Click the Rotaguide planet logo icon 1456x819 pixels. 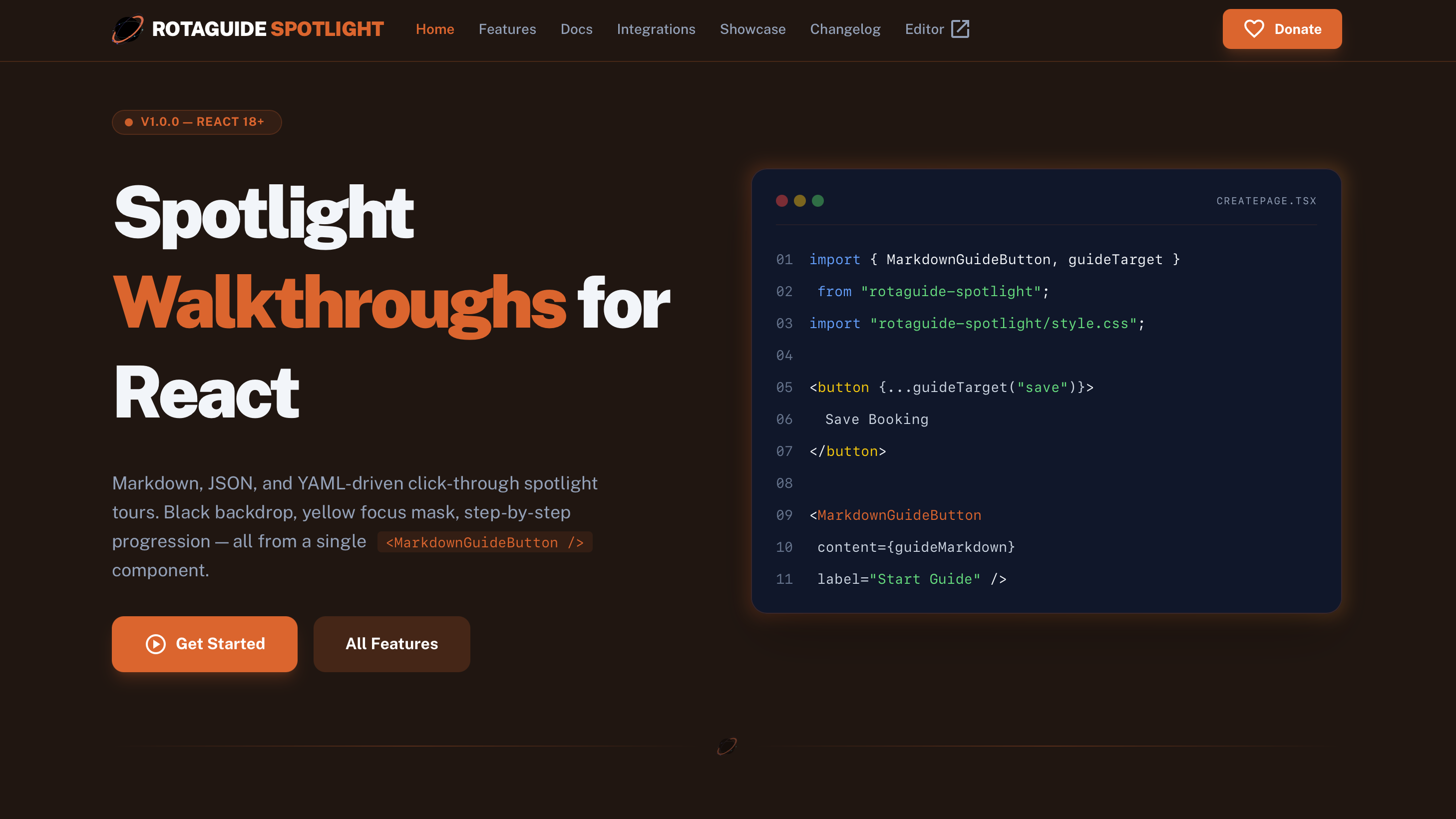pos(129,29)
